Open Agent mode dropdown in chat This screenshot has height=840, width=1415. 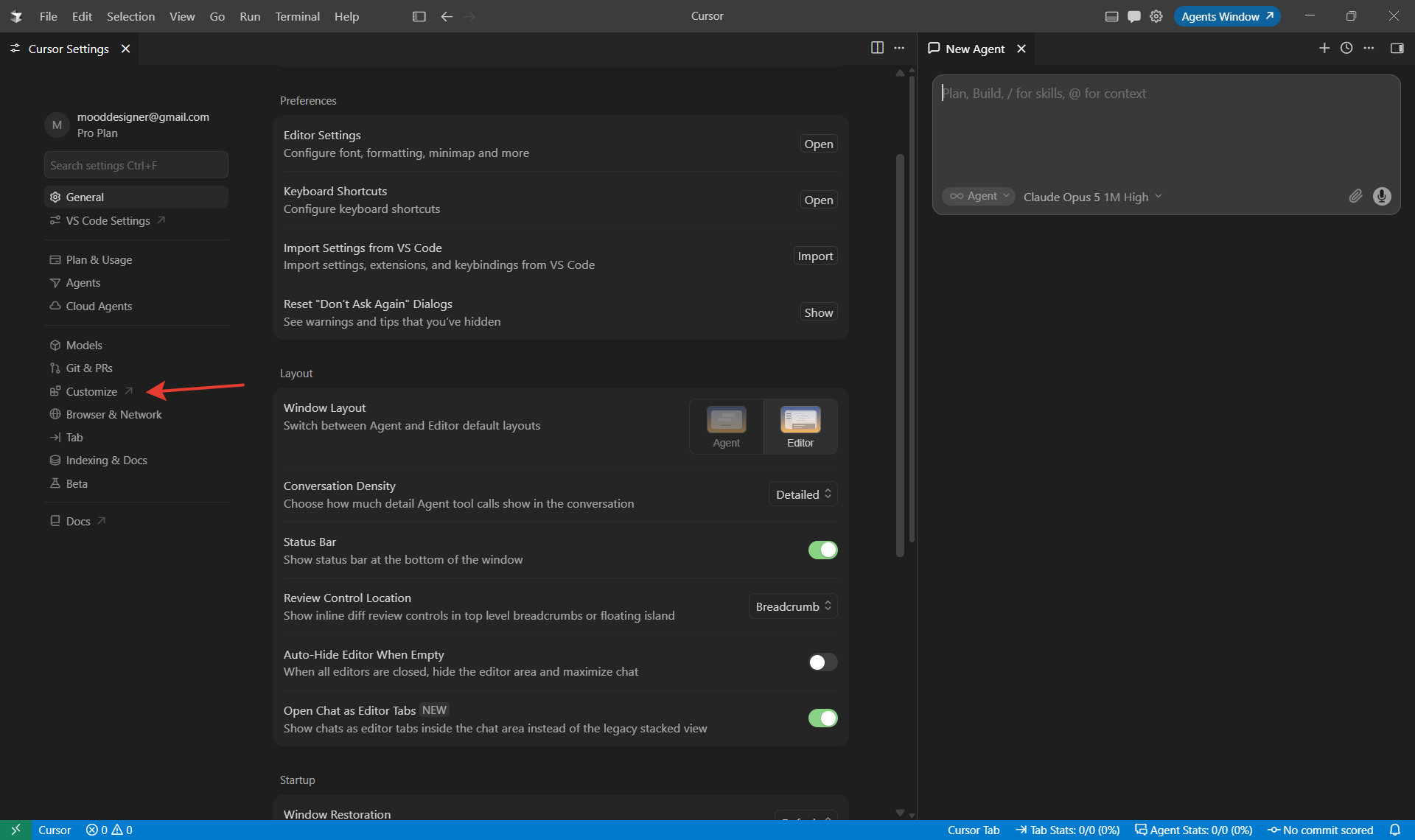979,196
